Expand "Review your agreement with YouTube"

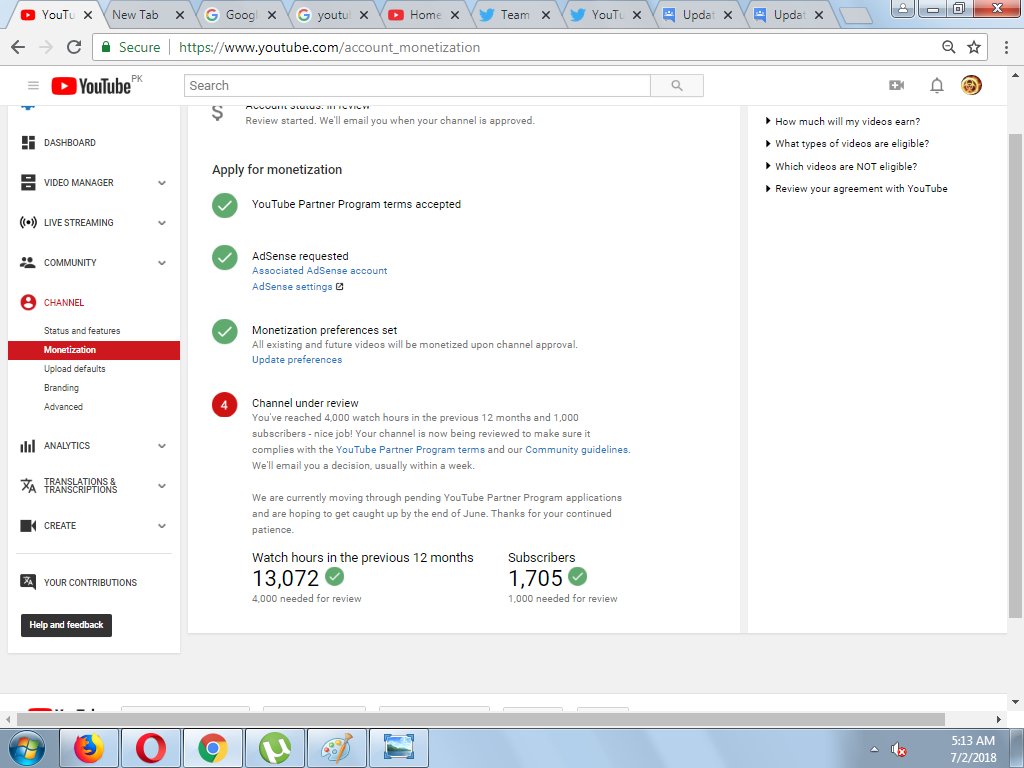(x=856, y=189)
